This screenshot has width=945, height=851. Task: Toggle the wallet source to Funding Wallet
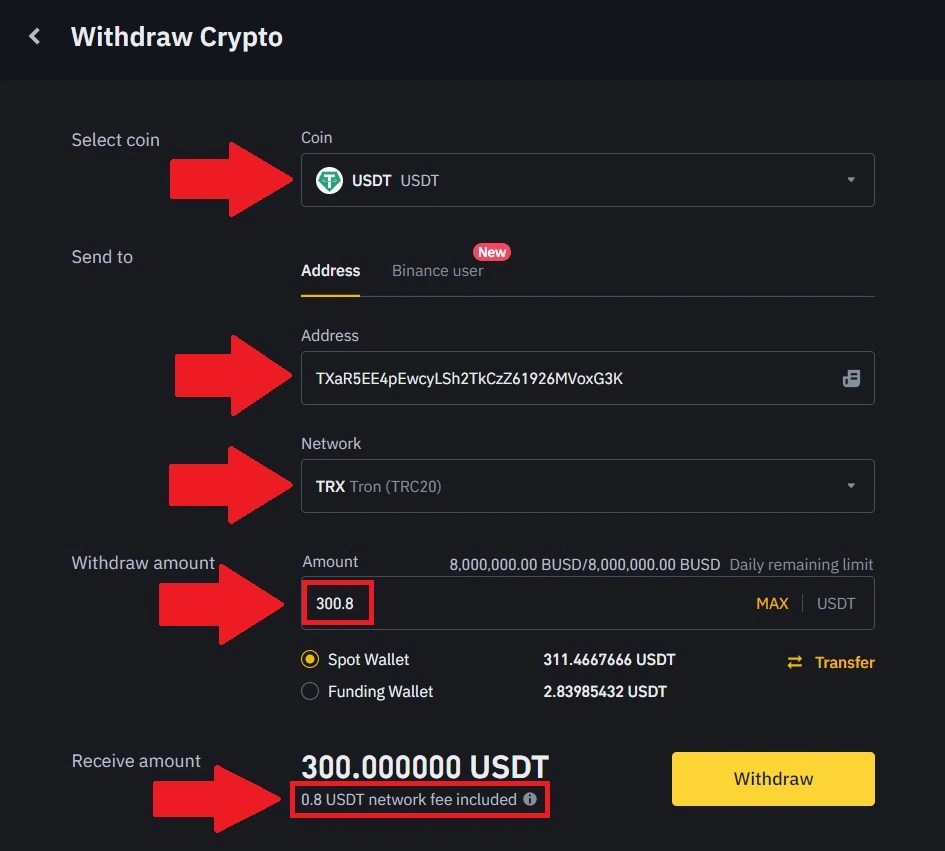[310, 691]
